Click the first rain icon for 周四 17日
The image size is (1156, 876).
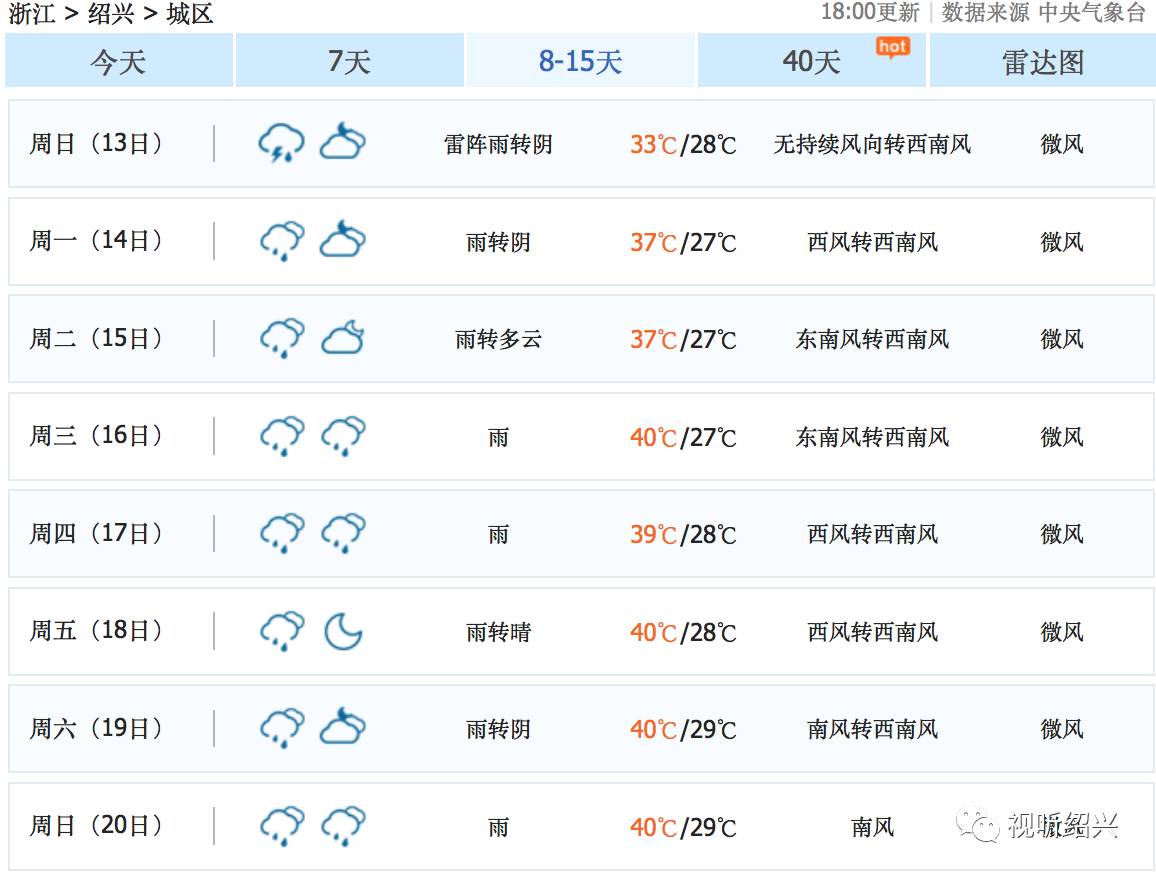(282, 533)
